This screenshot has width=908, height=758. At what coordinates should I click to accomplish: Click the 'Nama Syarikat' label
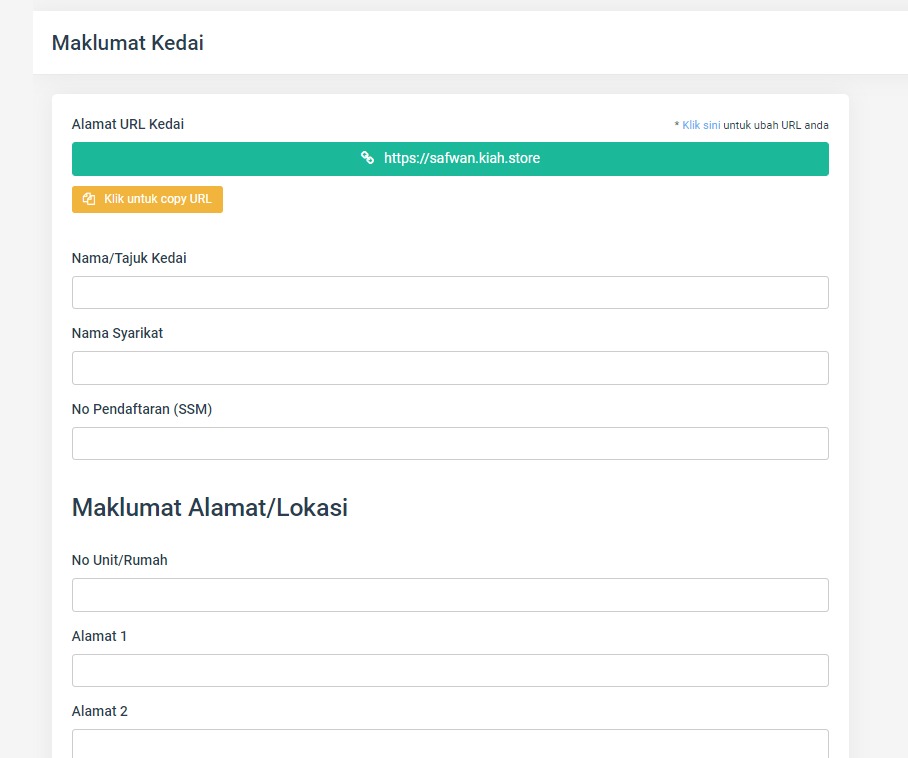click(x=118, y=334)
